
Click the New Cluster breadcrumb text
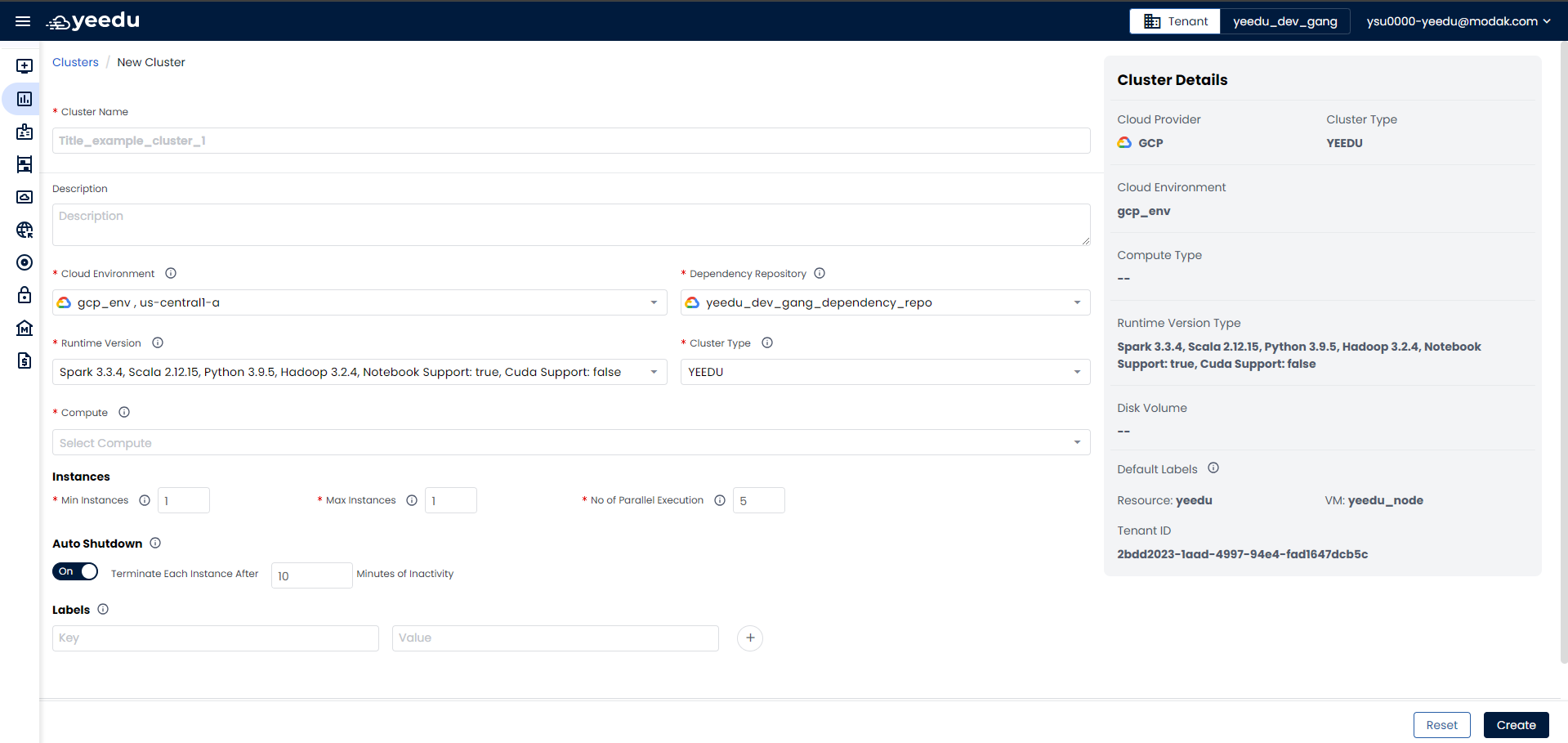(x=151, y=62)
